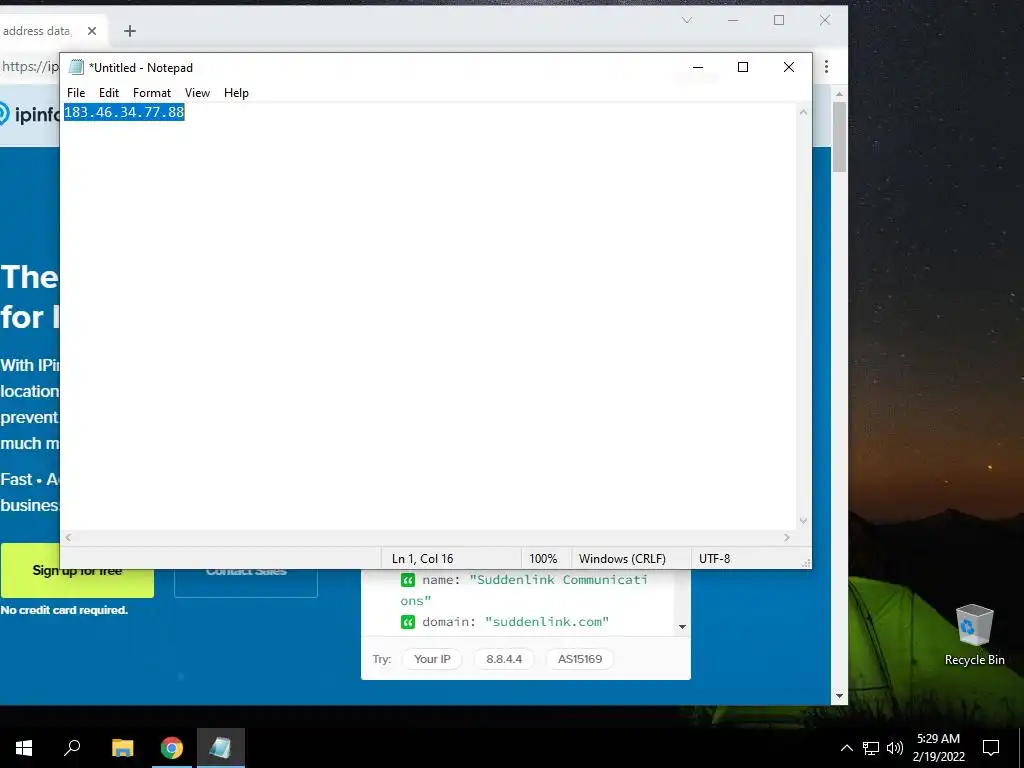
Task: Open the Edit menu in Notepad
Action: pyautogui.click(x=108, y=93)
